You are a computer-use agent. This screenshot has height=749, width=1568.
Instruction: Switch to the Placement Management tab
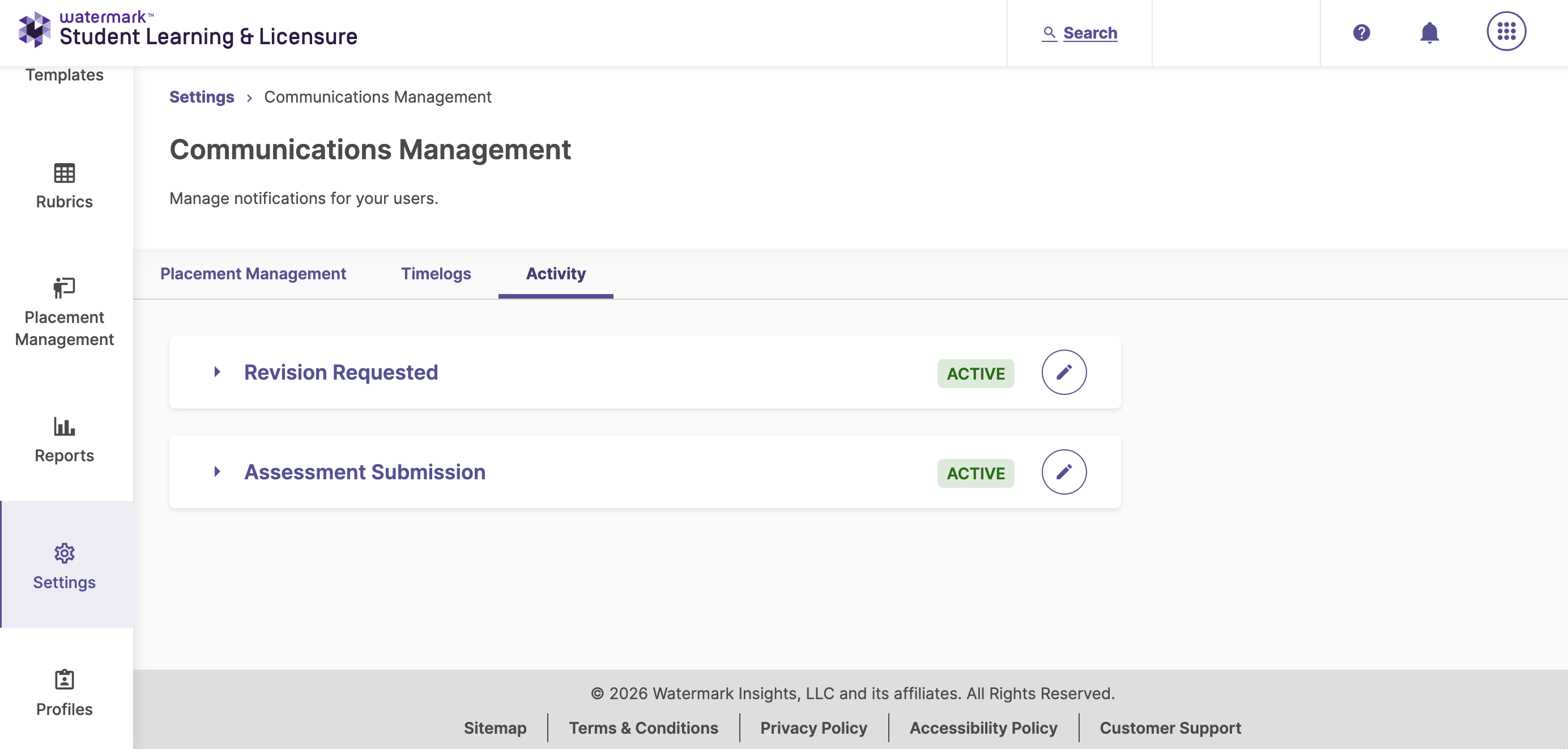point(253,274)
